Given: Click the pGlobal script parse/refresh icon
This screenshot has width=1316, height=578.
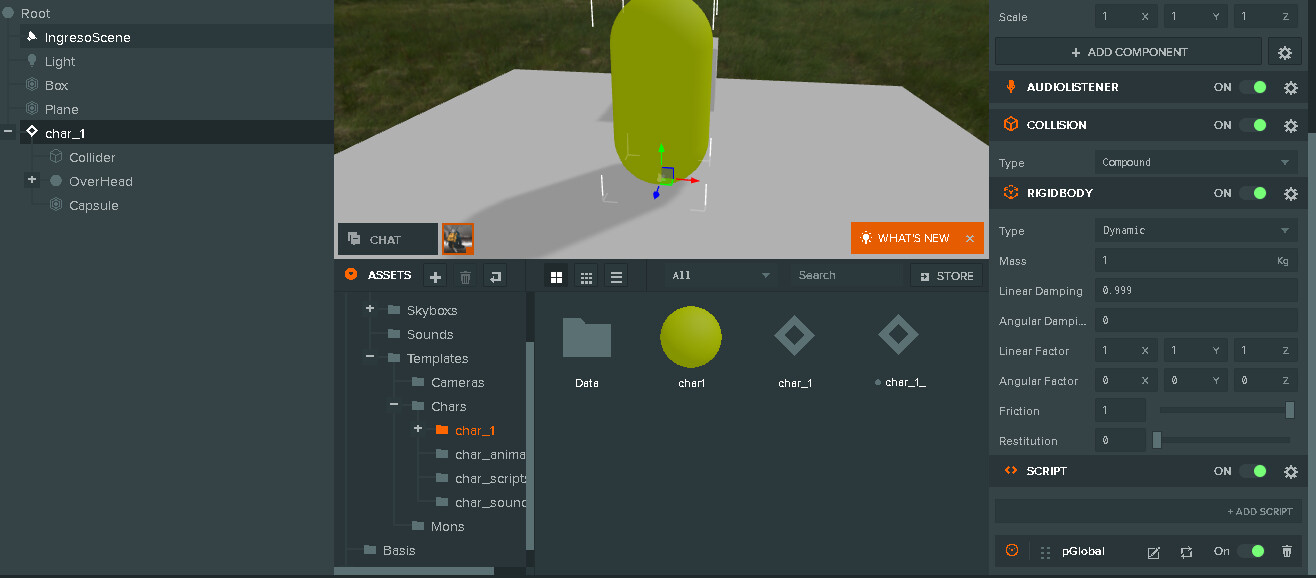Looking at the screenshot, I should point(1186,552).
